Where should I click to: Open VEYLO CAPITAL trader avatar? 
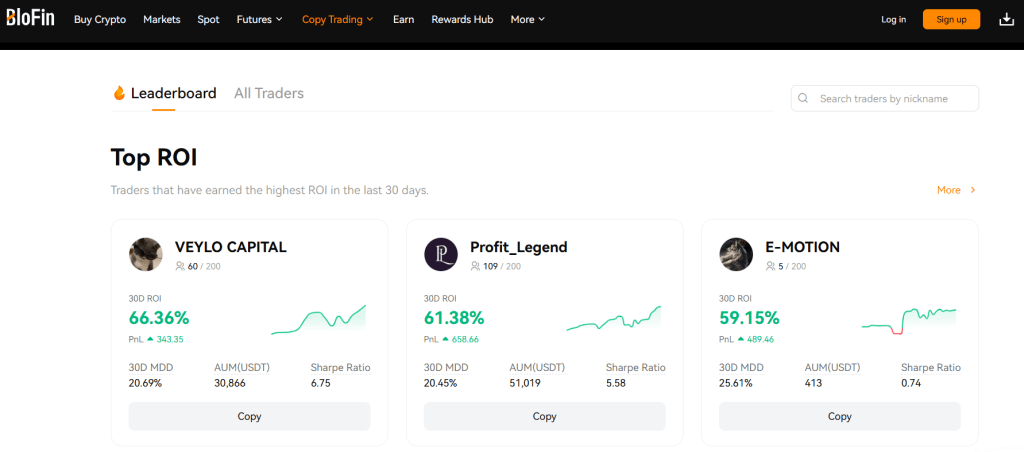(146, 255)
